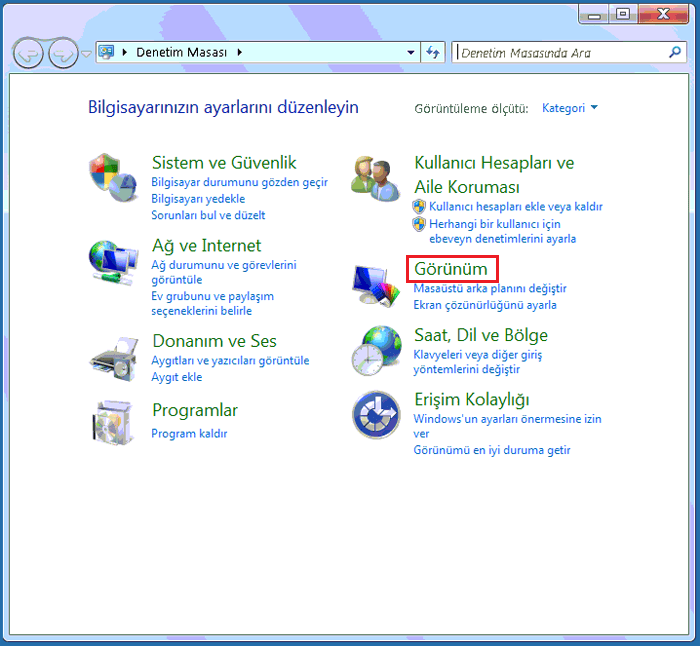Viewport: 700px width, 646px height.
Task: Click the Ağ ve Internet globe icon
Action: [x=113, y=263]
